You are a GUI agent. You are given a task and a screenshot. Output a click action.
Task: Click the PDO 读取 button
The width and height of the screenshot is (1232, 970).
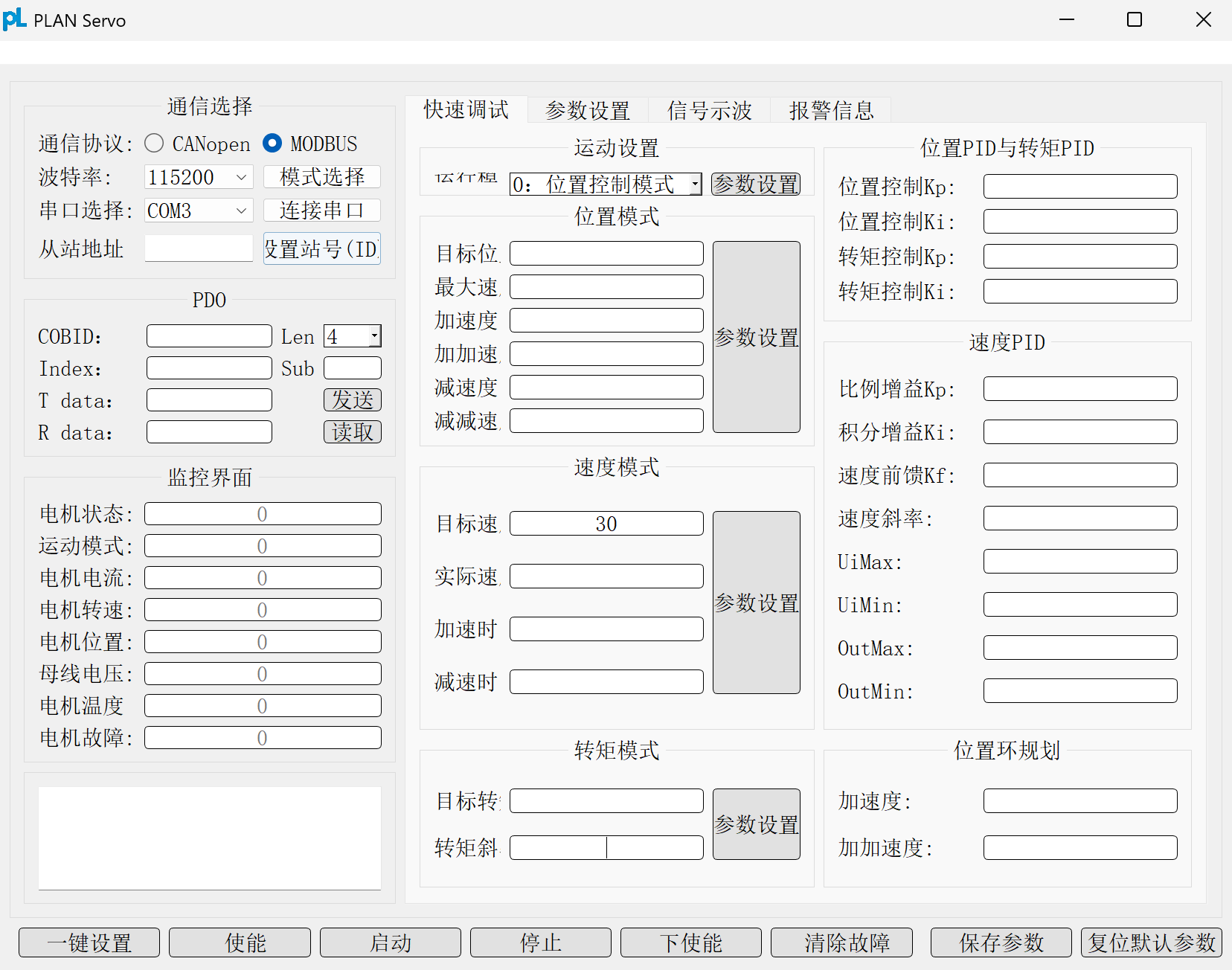coord(353,432)
